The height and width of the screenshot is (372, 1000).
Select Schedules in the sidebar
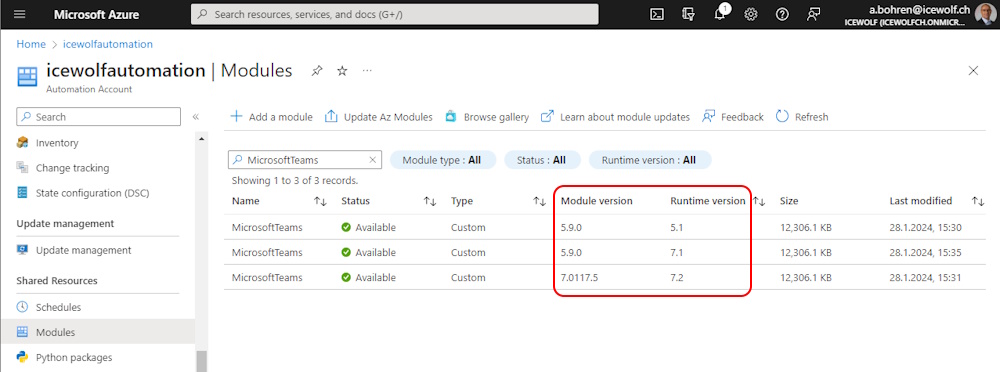[59, 307]
